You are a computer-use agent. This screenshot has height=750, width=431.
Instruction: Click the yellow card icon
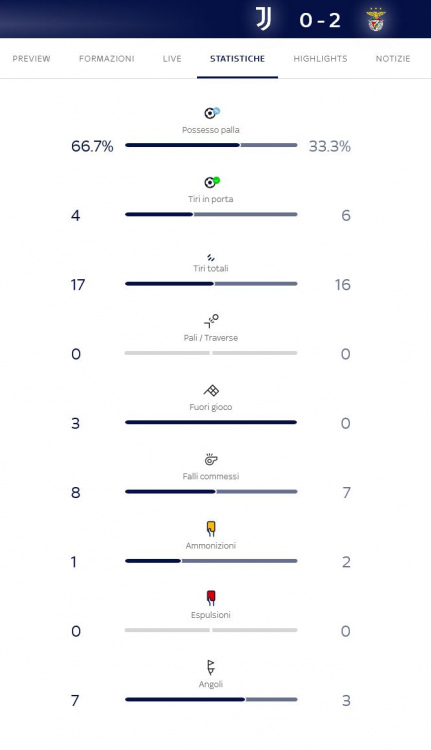[x=211, y=529]
